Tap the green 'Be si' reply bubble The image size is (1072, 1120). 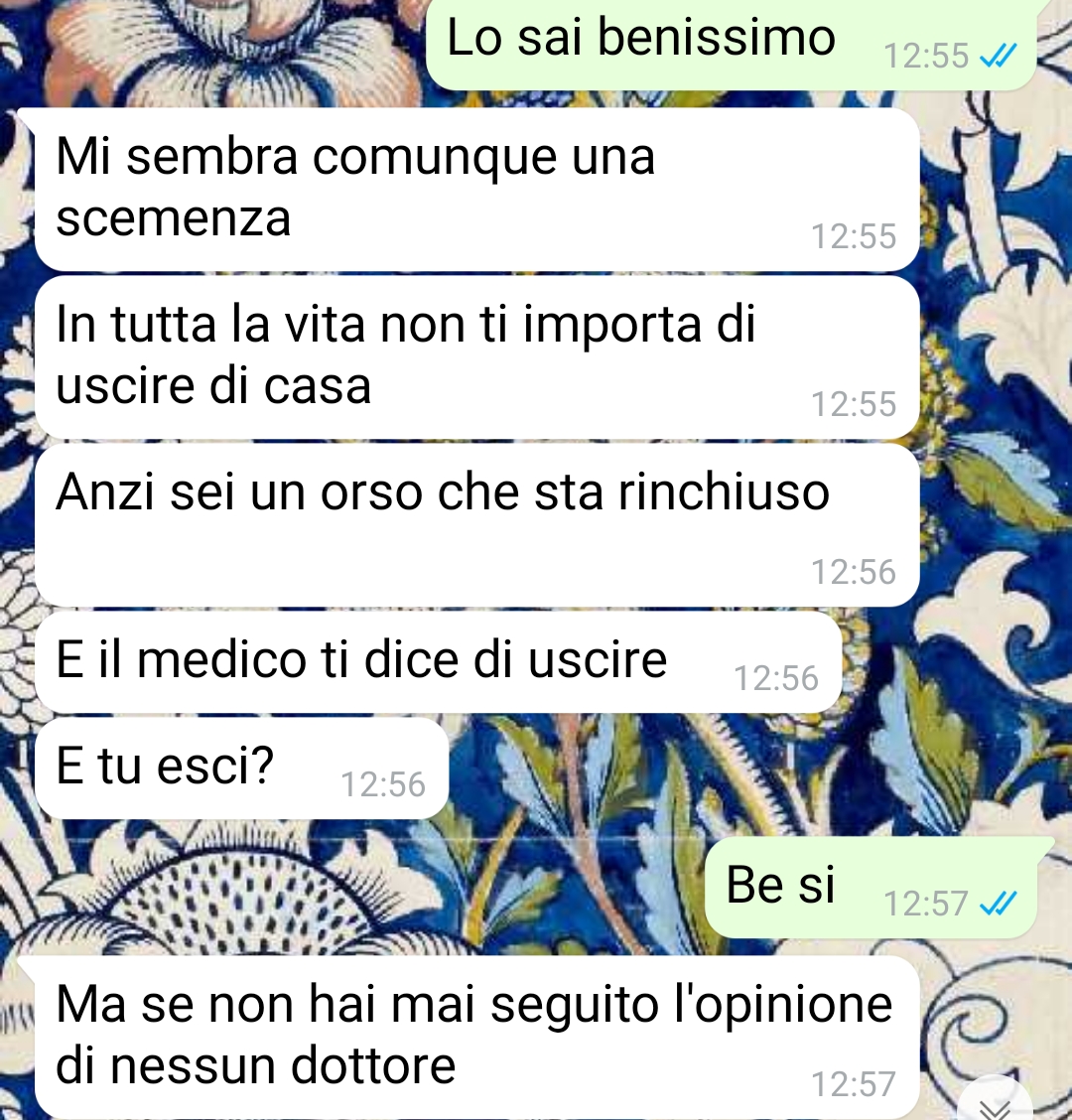(871, 887)
